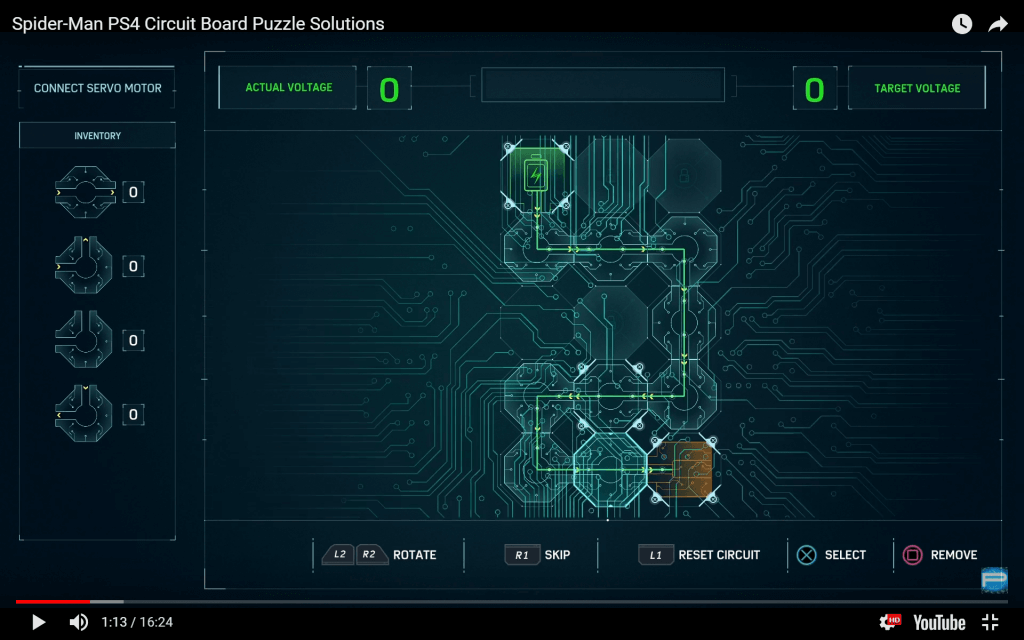Click count 0 beside fourth inventory piece
Image resolution: width=1024 pixels, height=640 pixels.
click(x=133, y=415)
